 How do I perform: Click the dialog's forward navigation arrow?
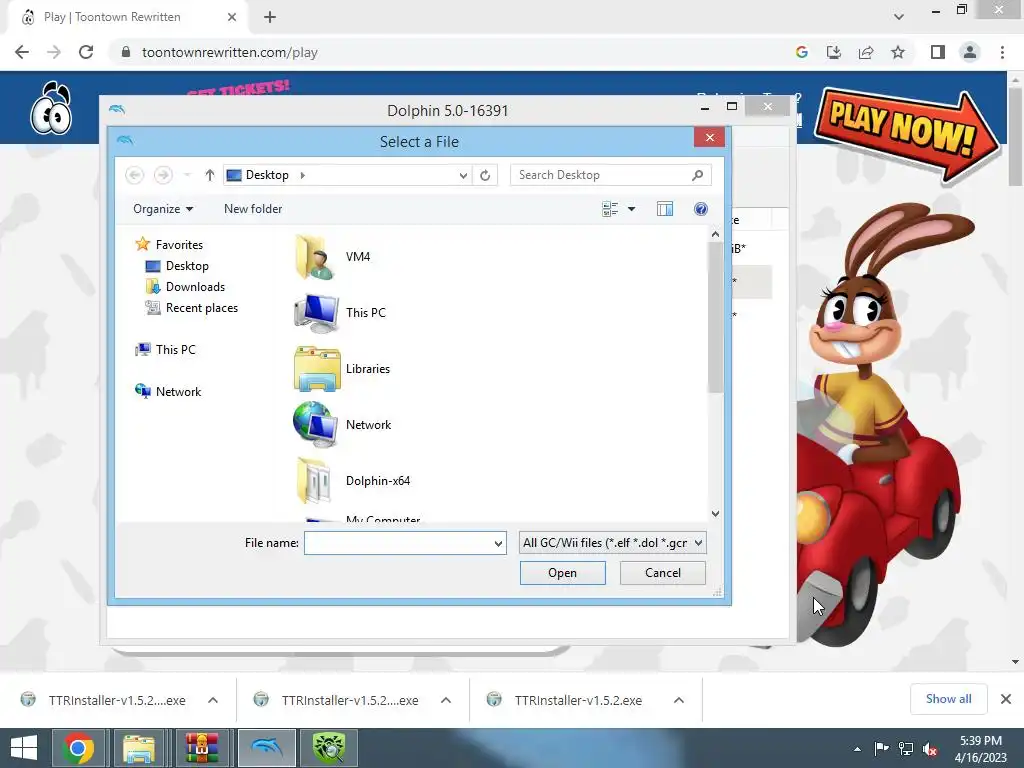(163, 175)
